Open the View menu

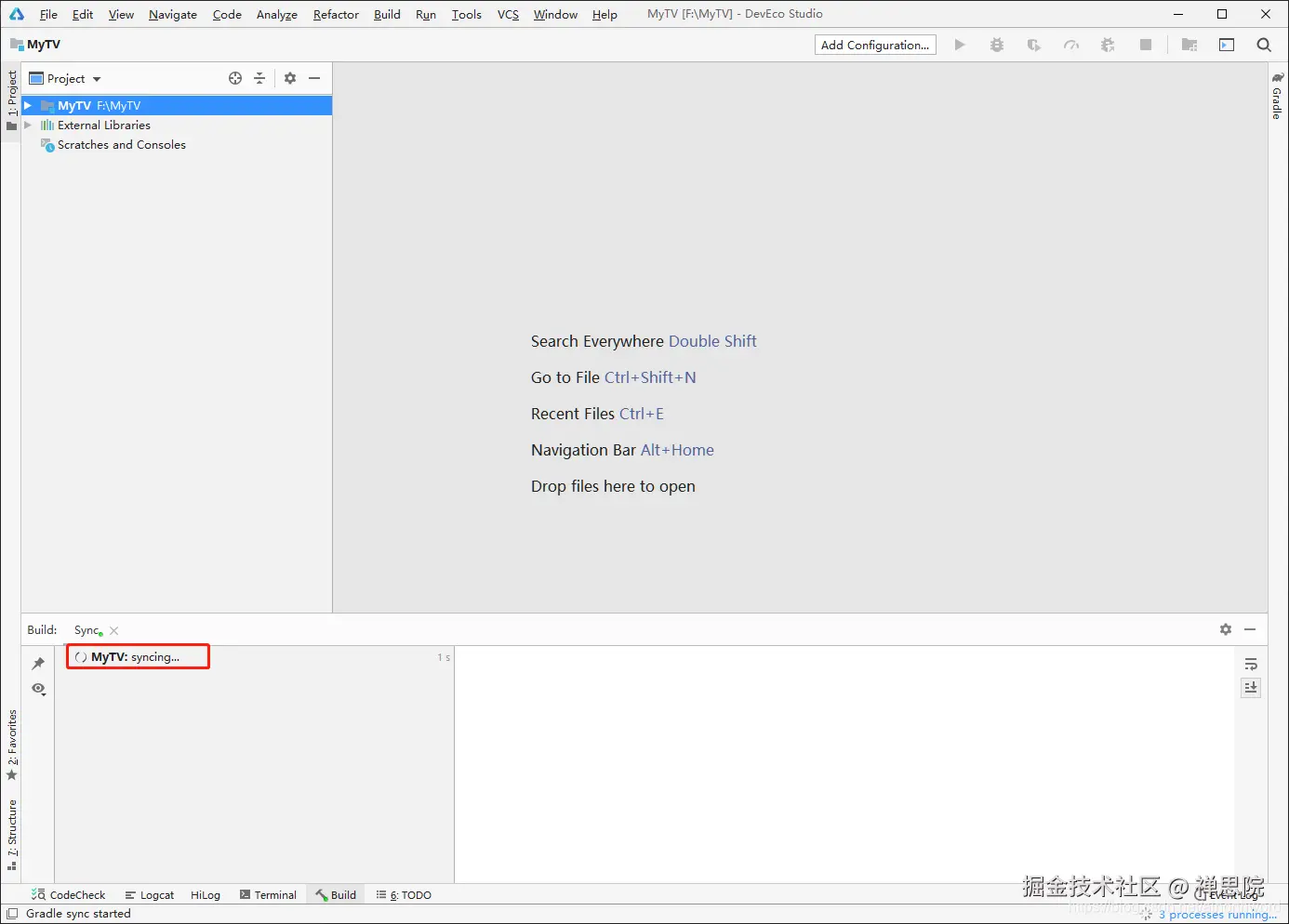(121, 14)
